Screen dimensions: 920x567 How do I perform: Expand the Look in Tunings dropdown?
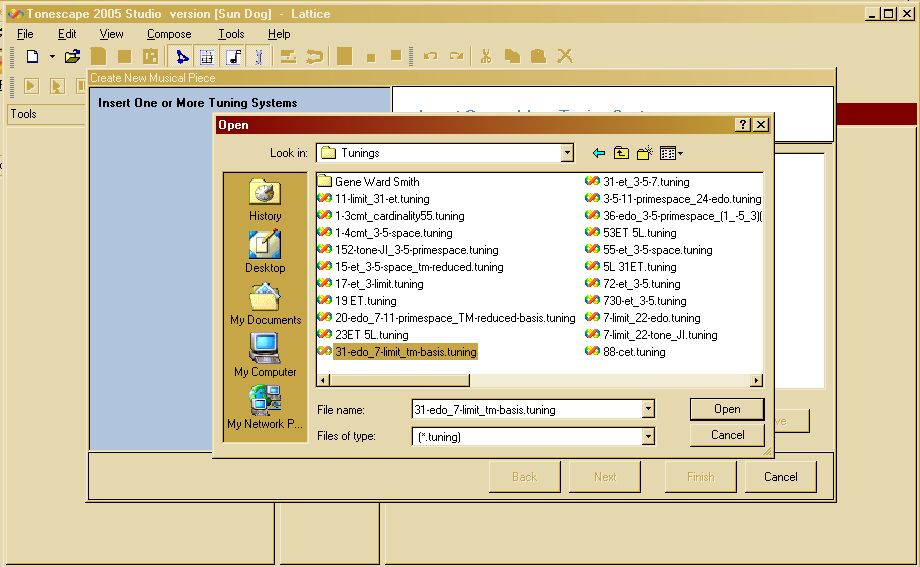(567, 153)
